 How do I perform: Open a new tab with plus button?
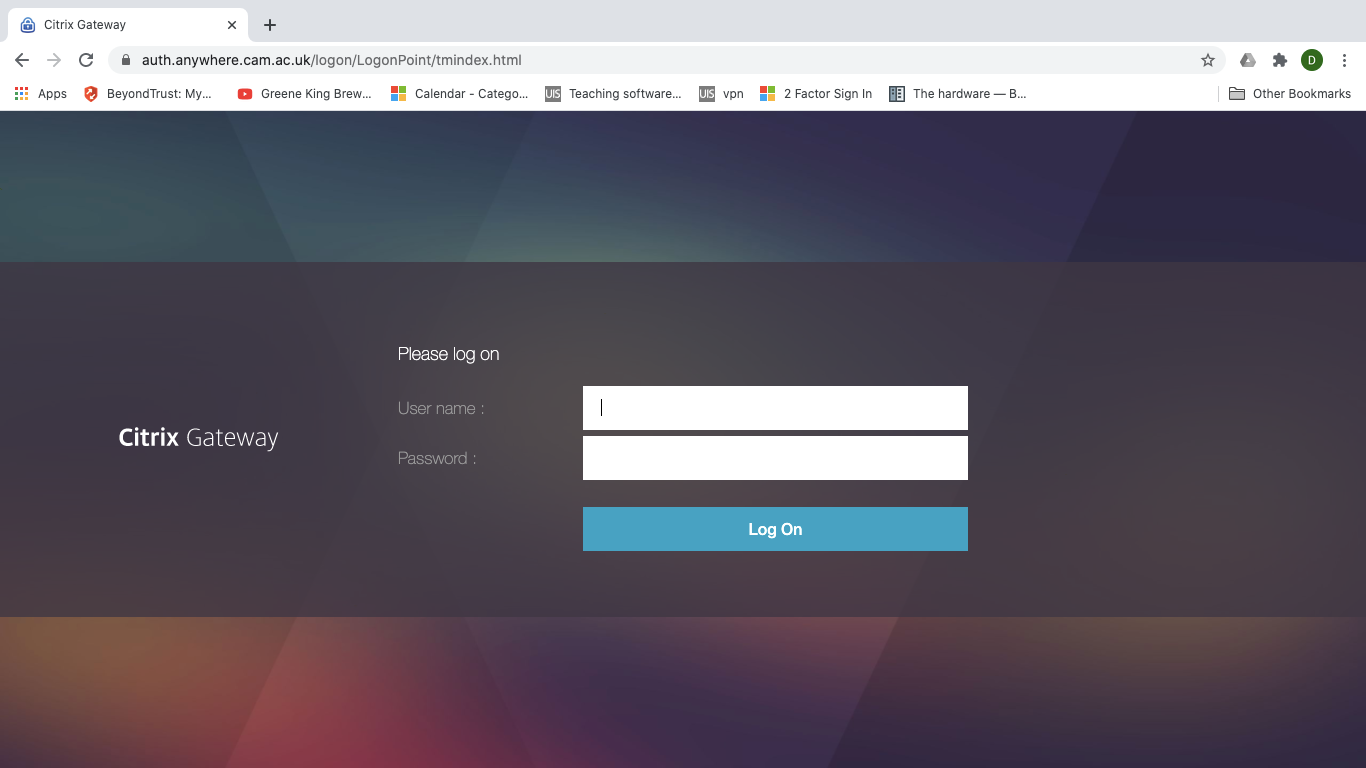coord(270,25)
